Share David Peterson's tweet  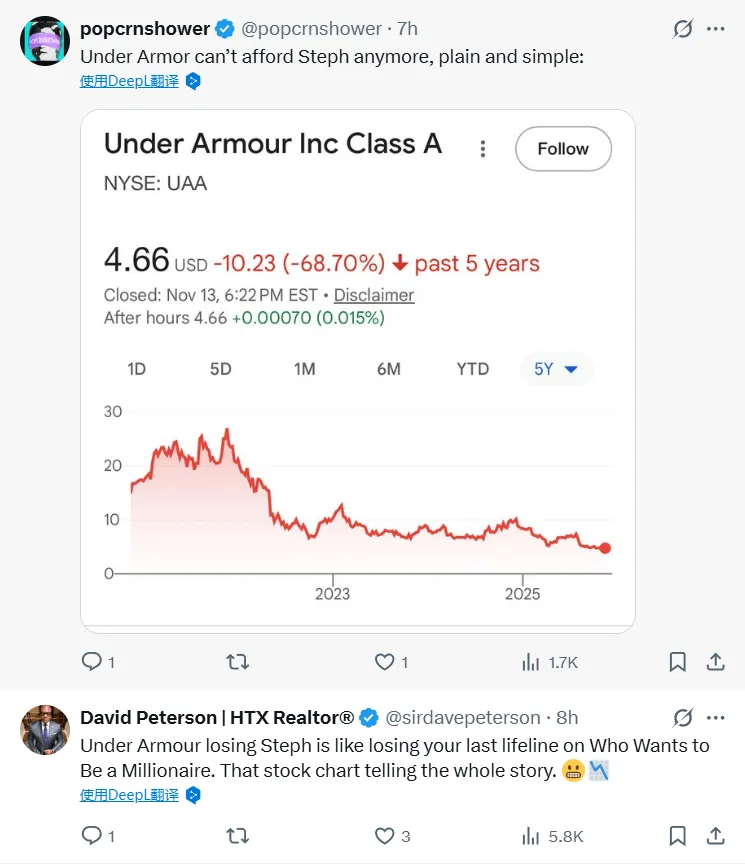tap(716, 836)
